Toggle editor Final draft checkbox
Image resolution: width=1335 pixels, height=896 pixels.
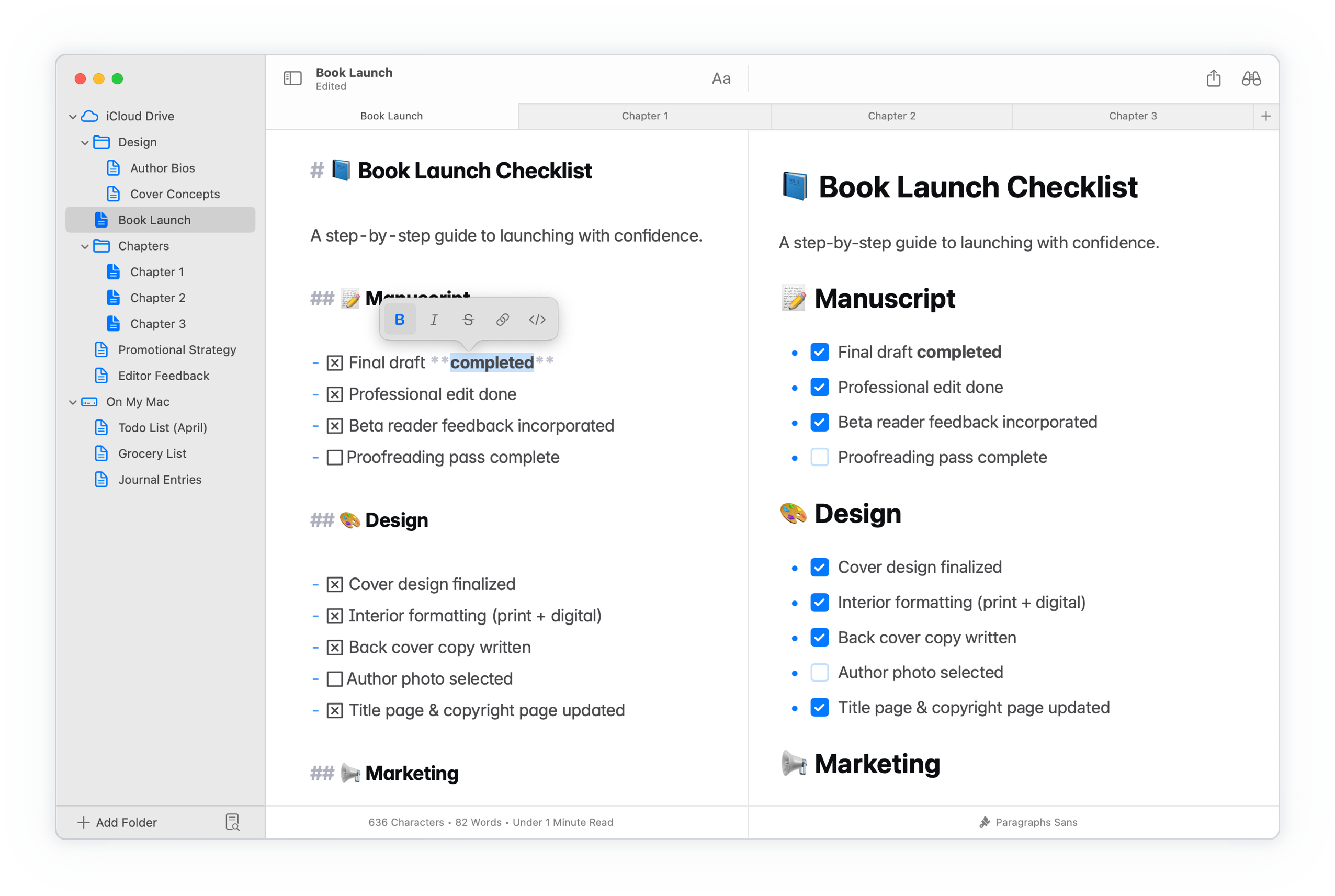(335, 363)
